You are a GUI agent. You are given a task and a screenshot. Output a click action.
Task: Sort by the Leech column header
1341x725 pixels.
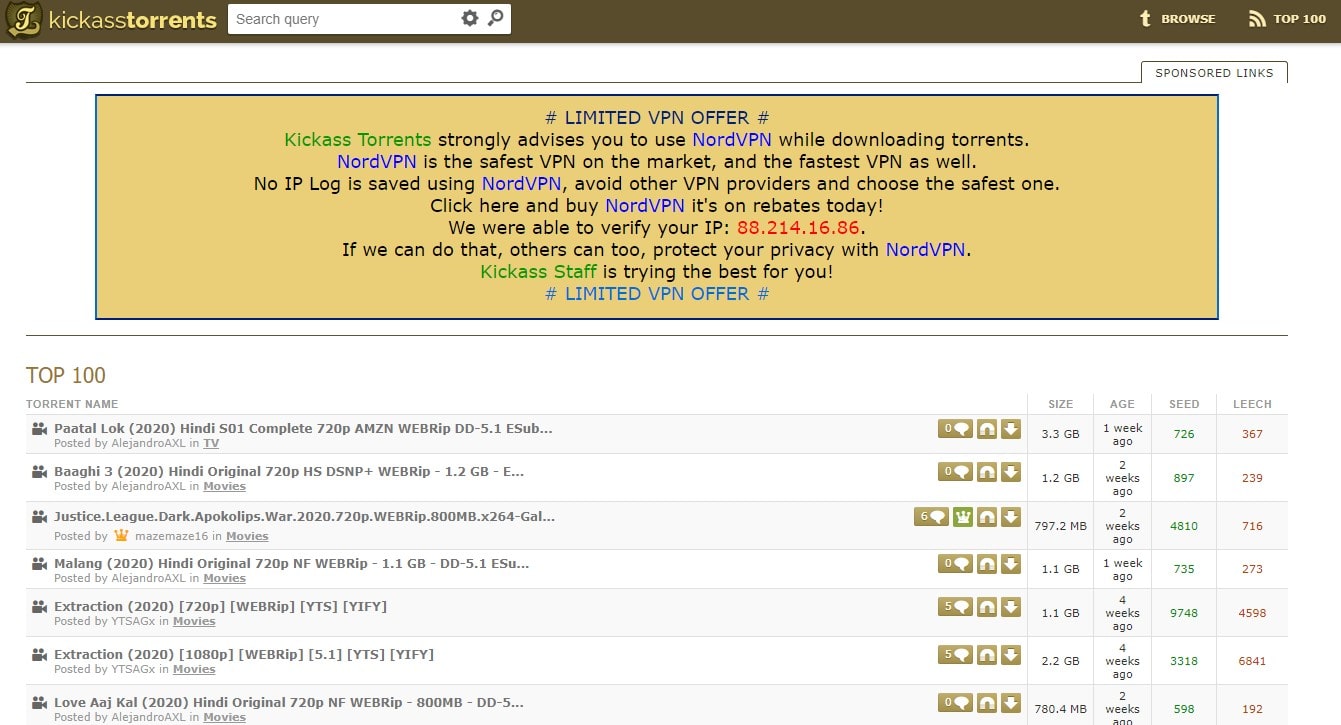[x=1252, y=404]
